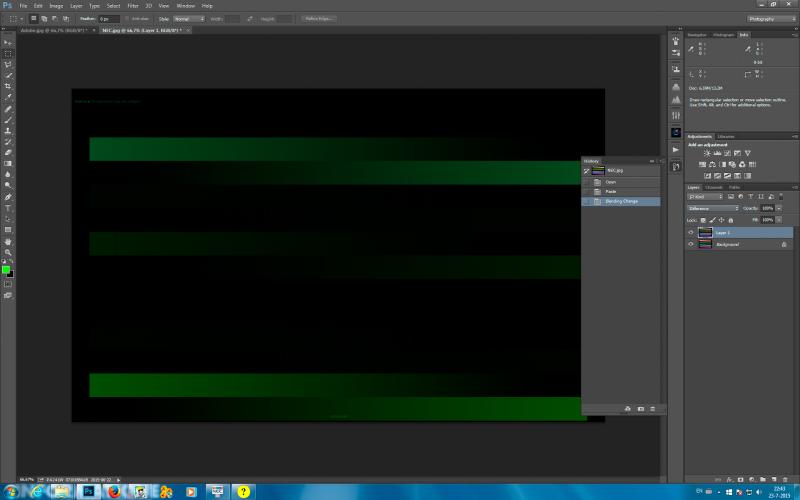Switch to the Histogram tab
800x500 pixels.
pyautogui.click(x=723, y=35)
